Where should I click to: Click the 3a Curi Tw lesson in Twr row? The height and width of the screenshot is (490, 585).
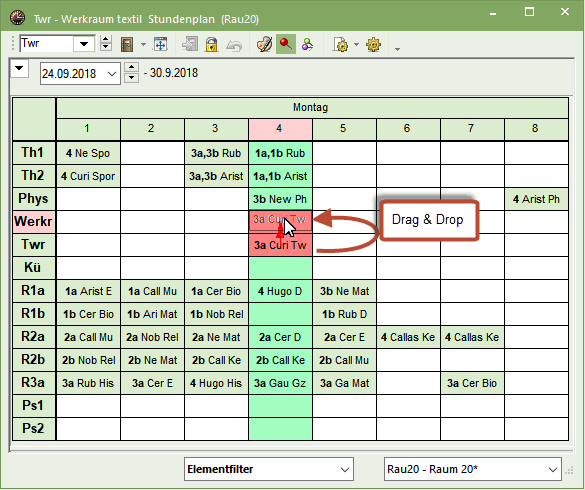click(x=280, y=245)
